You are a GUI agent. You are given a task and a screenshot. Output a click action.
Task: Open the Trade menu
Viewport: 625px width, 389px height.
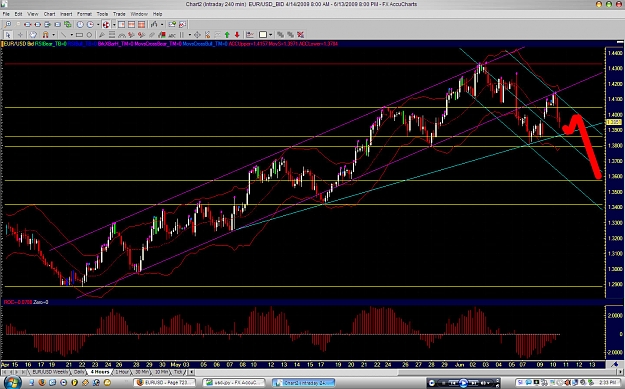[119, 14]
